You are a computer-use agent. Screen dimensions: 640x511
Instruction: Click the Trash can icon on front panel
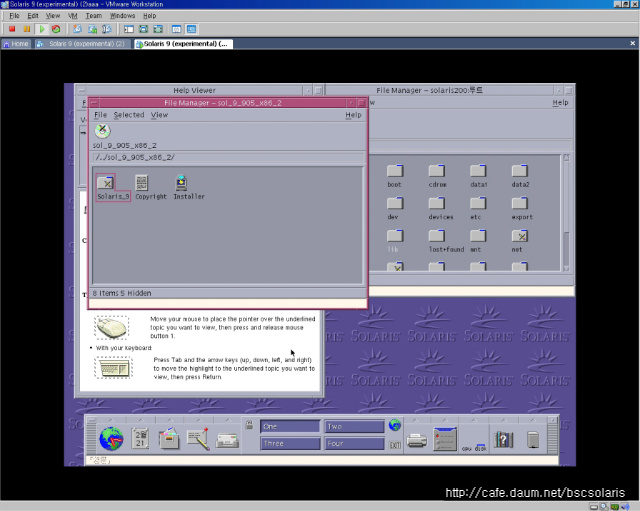click(533, 440)
